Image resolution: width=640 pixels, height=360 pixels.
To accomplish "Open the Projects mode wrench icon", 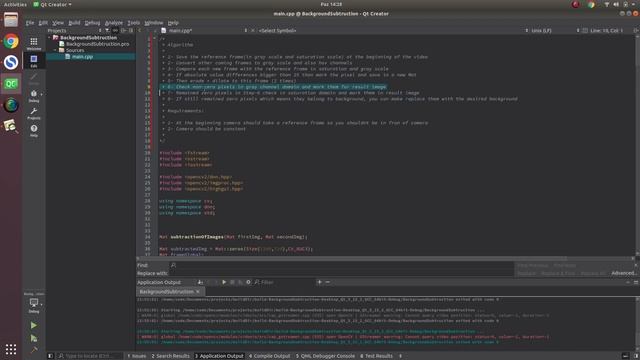I will [x=34, y=113].
